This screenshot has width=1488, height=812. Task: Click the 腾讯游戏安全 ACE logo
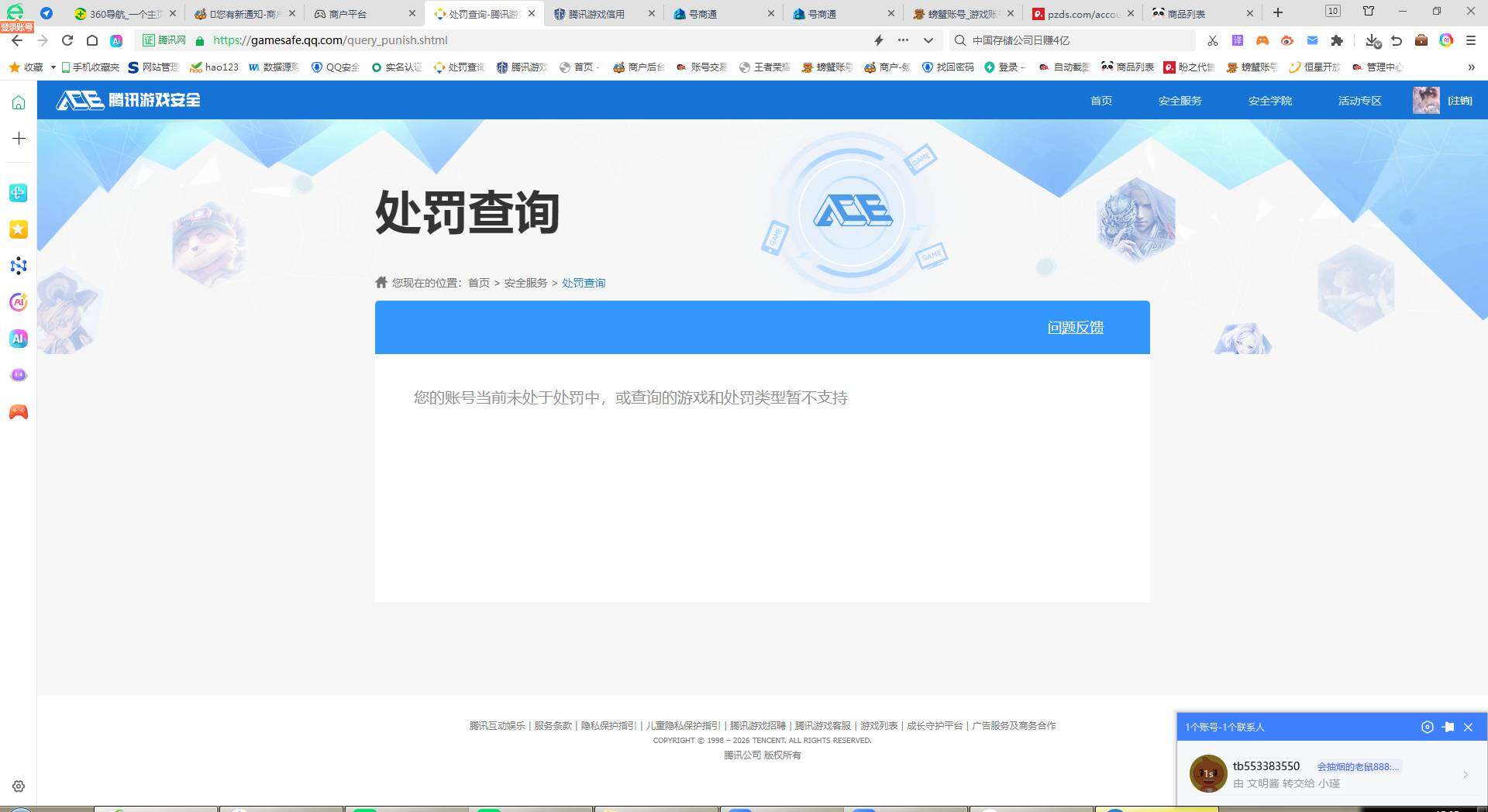click(128, 100)
